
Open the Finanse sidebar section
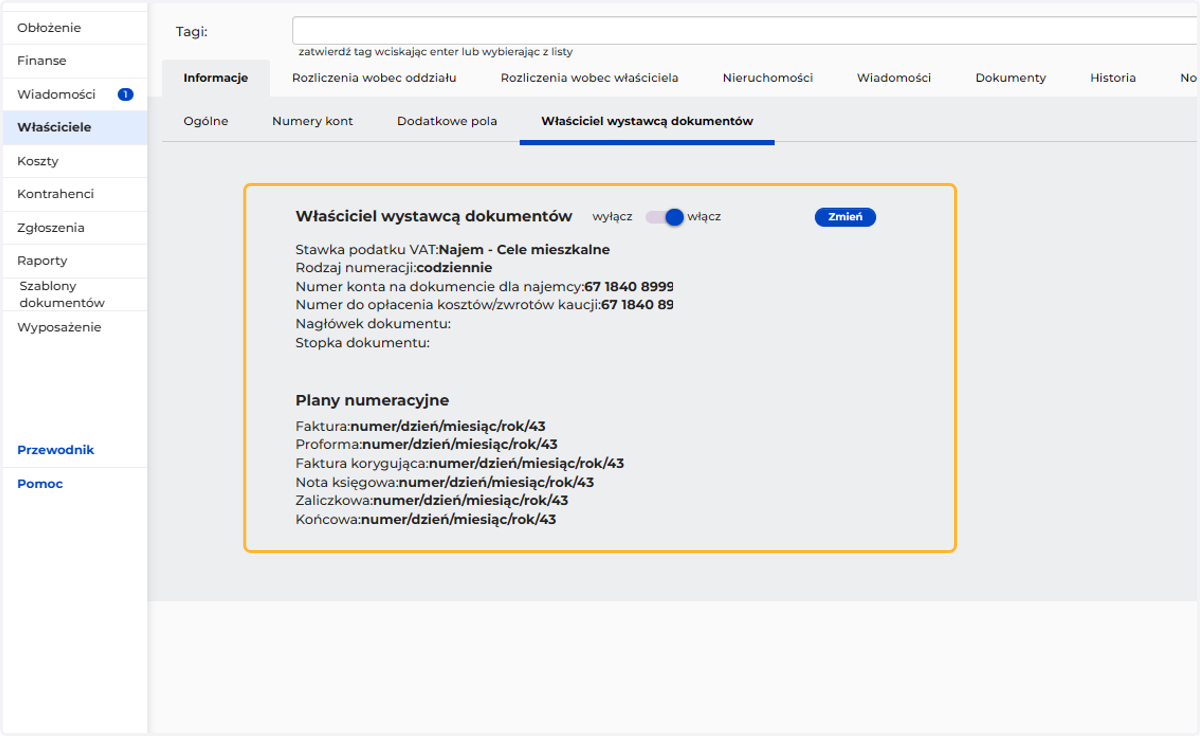[x=42, y=61]
